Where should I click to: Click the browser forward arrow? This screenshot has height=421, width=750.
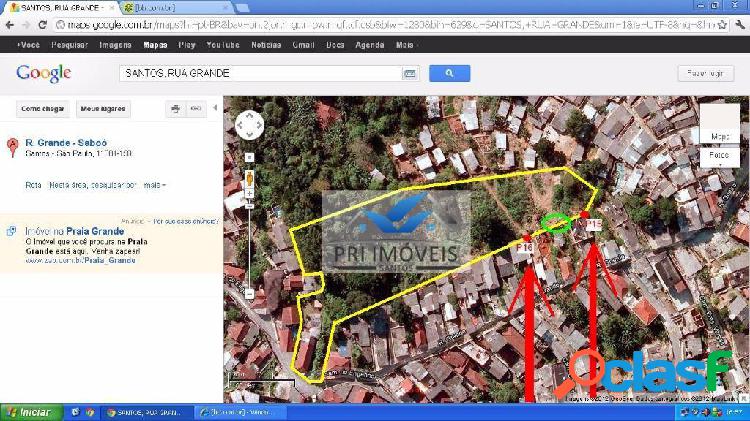point(26,25)
